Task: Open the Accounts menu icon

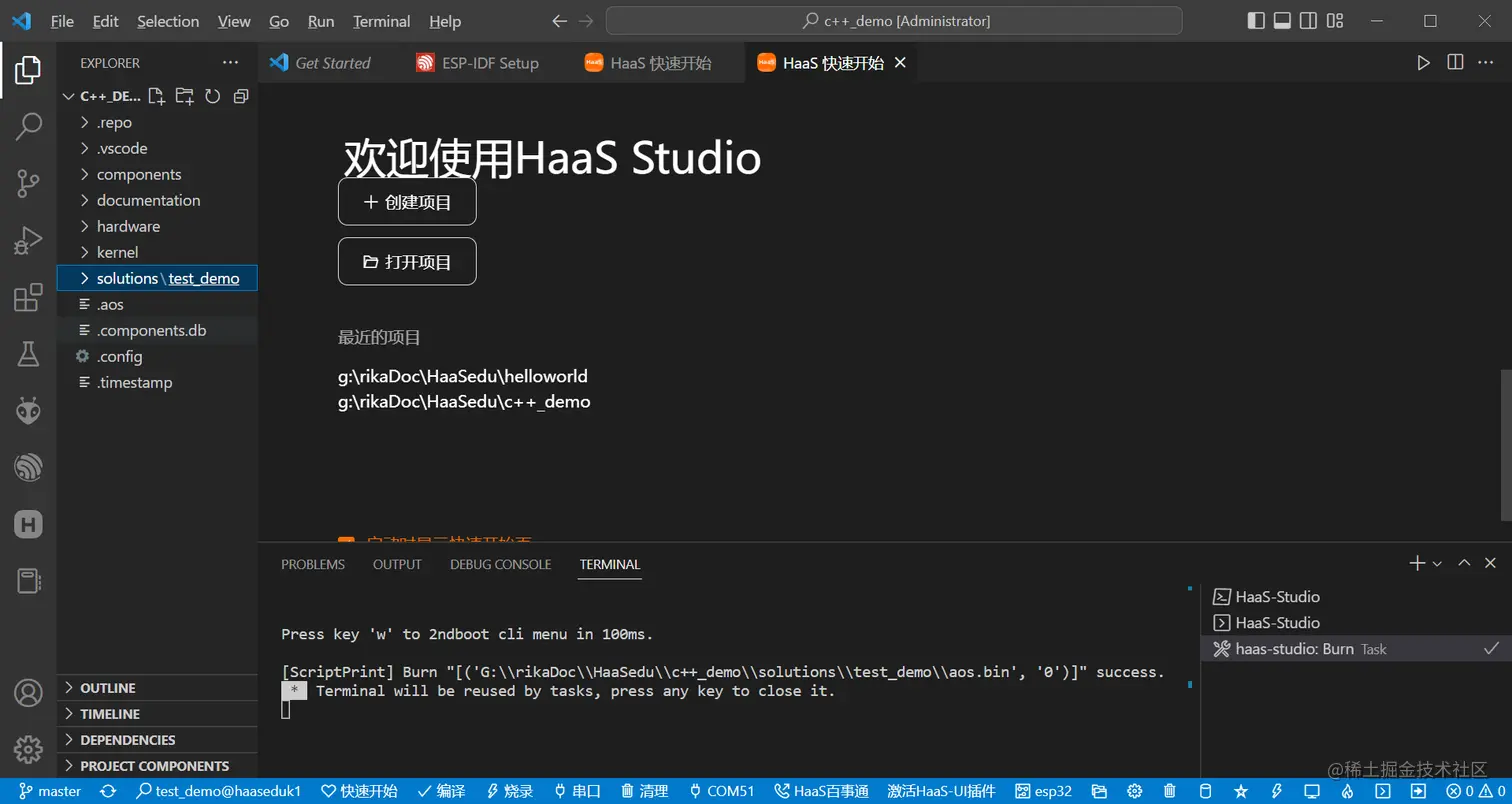Action: pos(28,692)
